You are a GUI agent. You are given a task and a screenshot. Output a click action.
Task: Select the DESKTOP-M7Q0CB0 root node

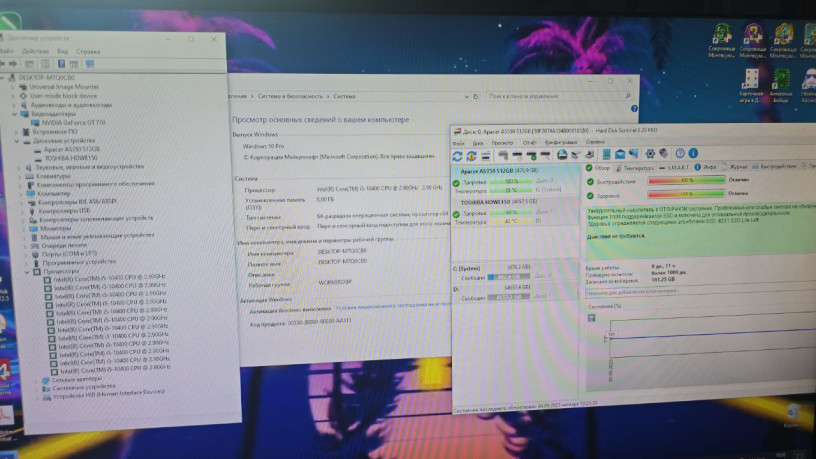tap(46, 78)
